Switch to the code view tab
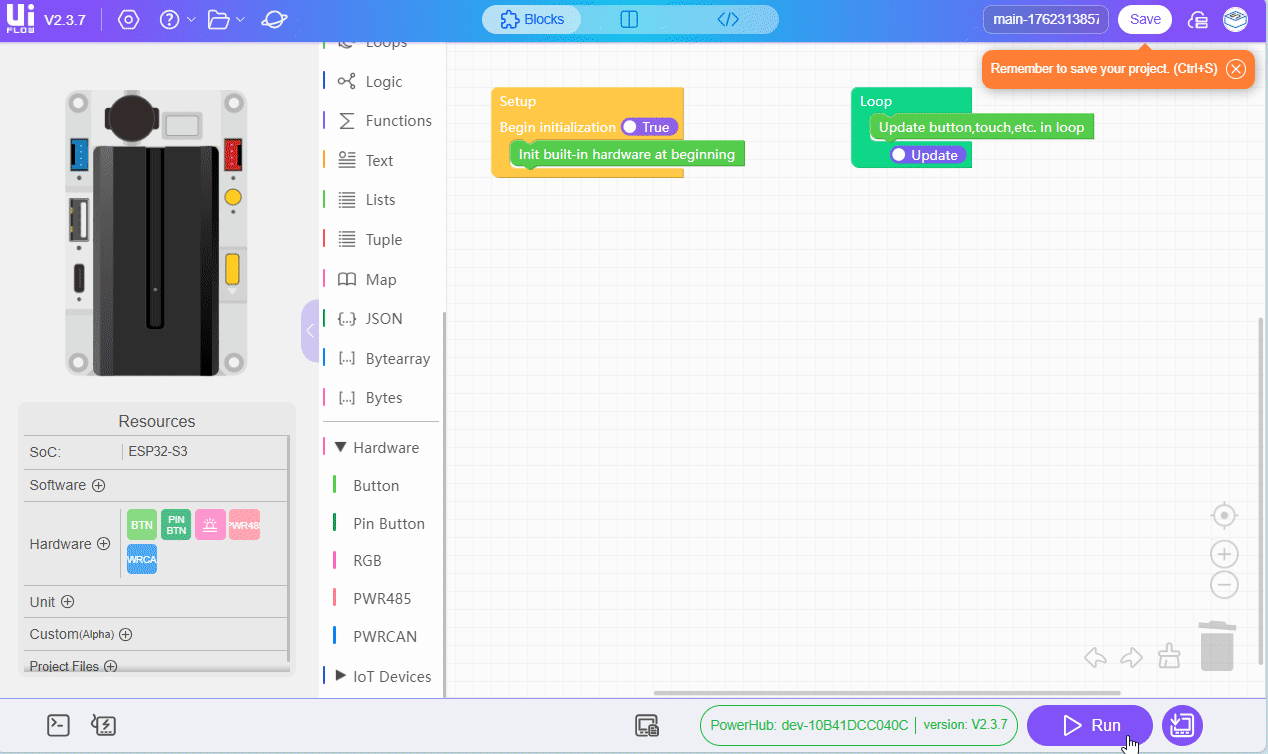 (x=728, y=19)
